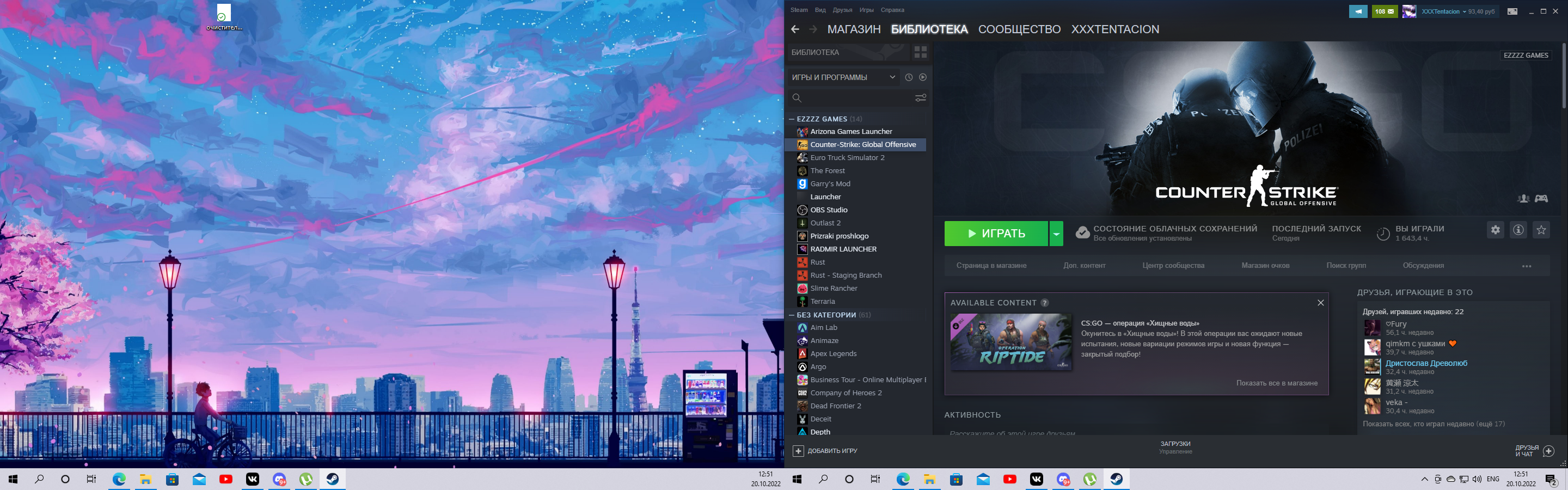Open Обсуждения link
1568x490 pixels.
pyautogui.click(x=1423, y=265)
